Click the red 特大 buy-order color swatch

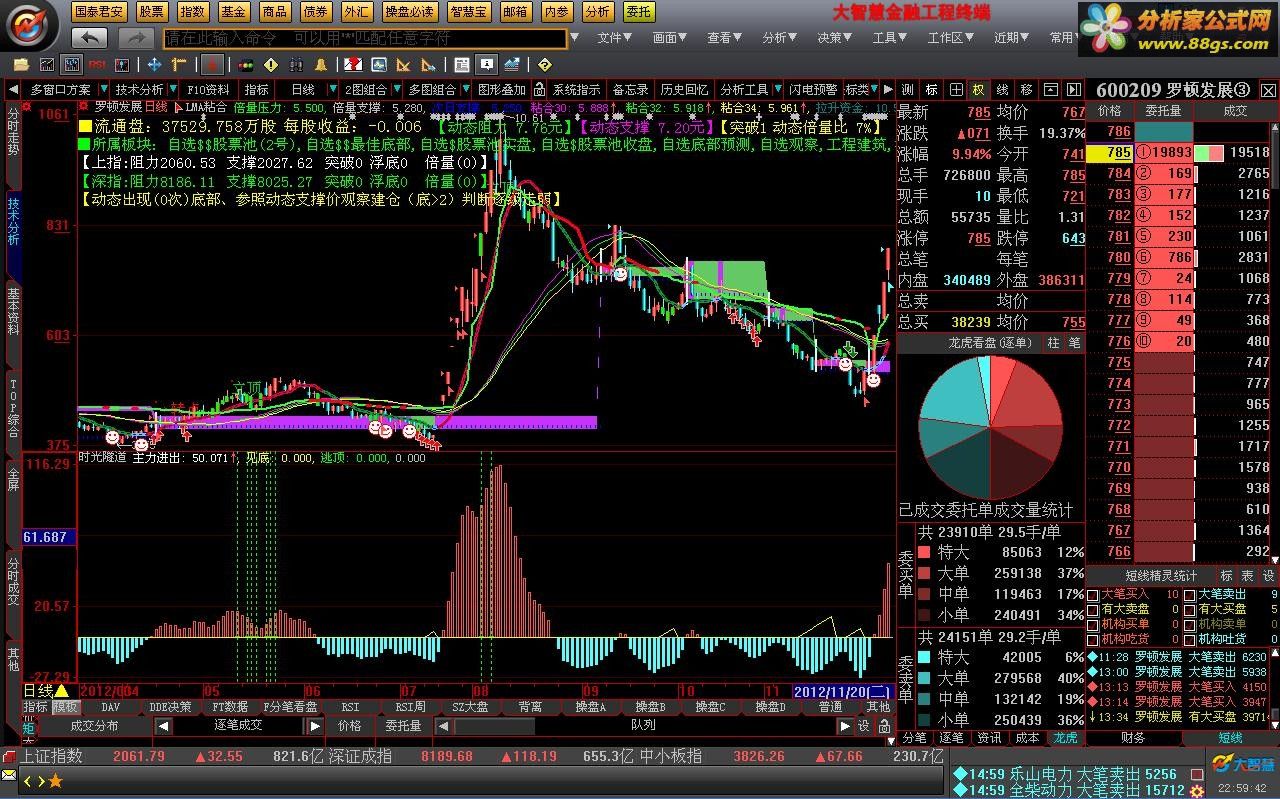[x=924, y=552]
